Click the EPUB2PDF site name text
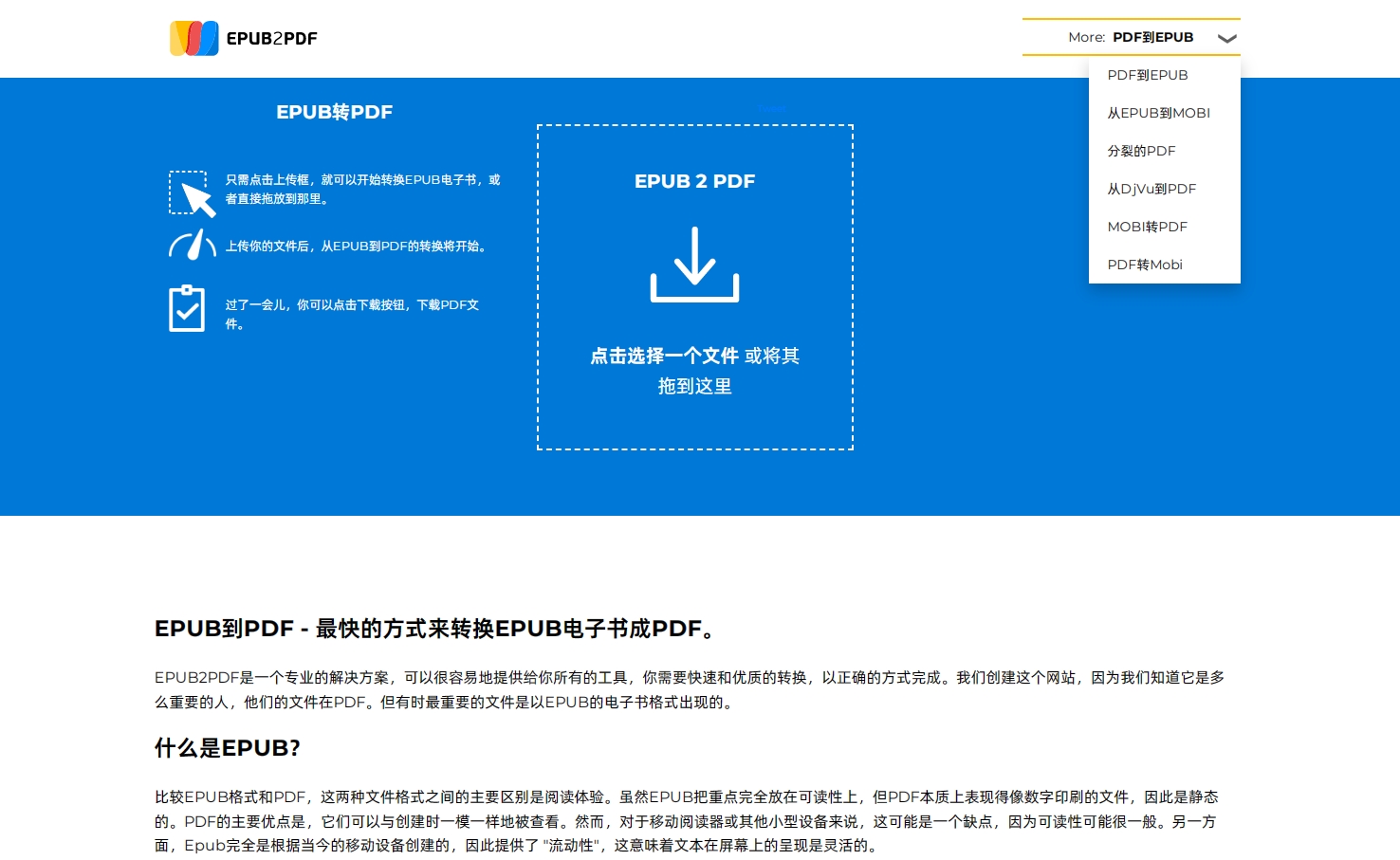 pos(272,39)
